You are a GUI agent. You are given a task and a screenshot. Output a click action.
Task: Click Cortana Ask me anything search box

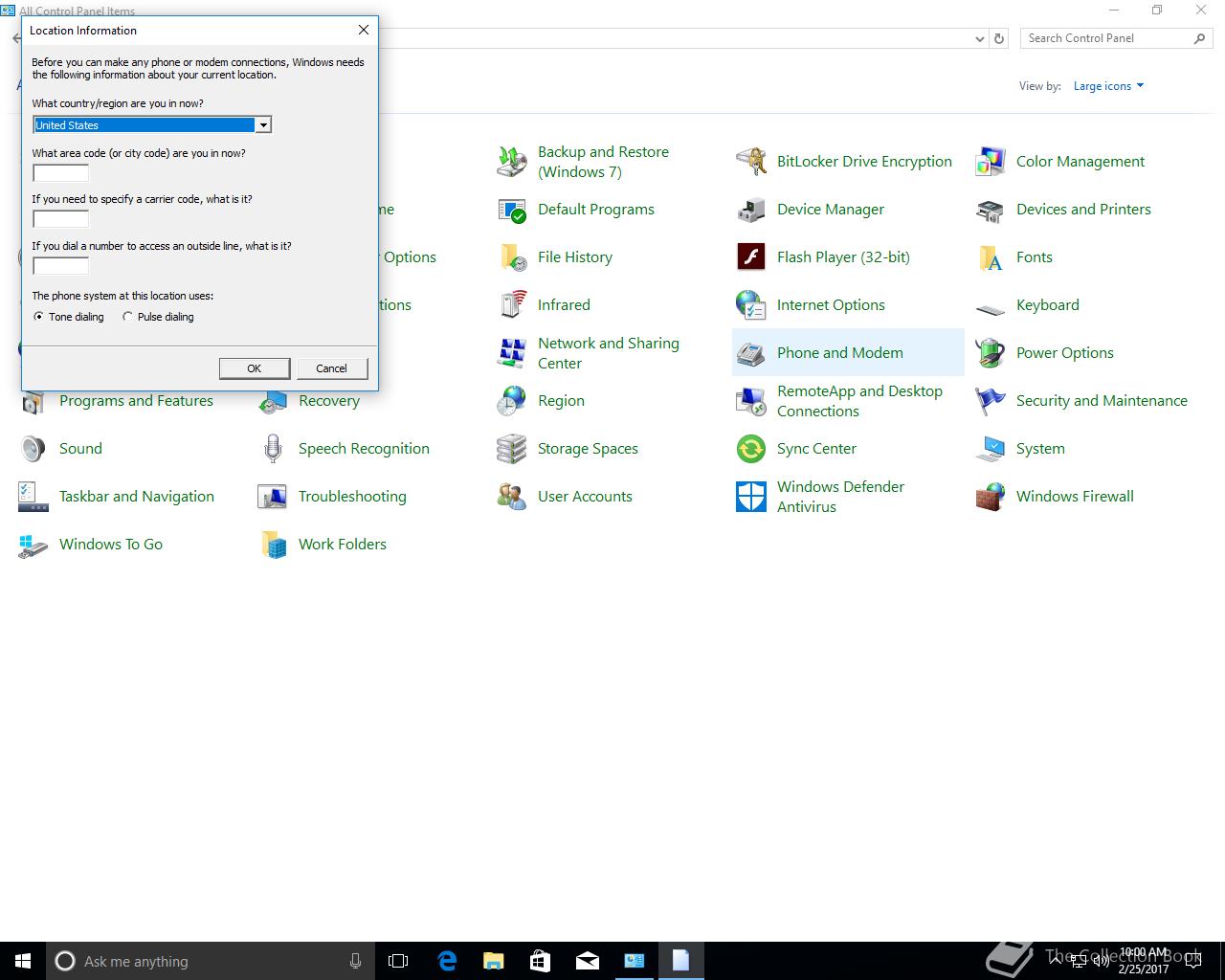pos(210,961)
